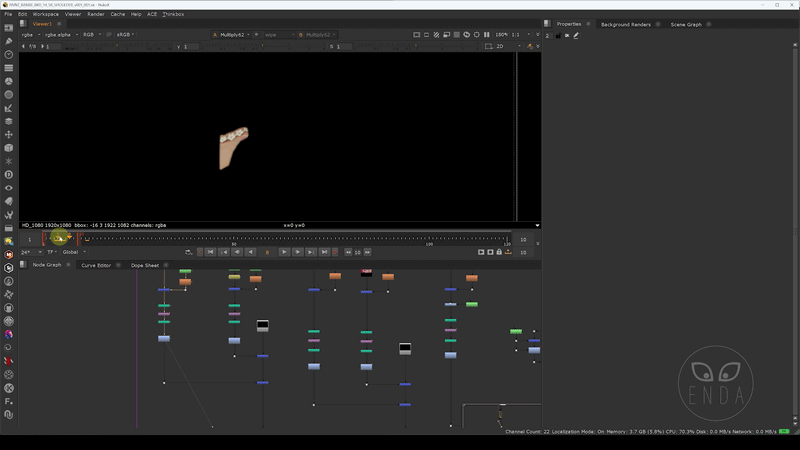Toggle the viewer wipe compare icon
The height and width of the screenshot is (450, 800).
(256, 35)
